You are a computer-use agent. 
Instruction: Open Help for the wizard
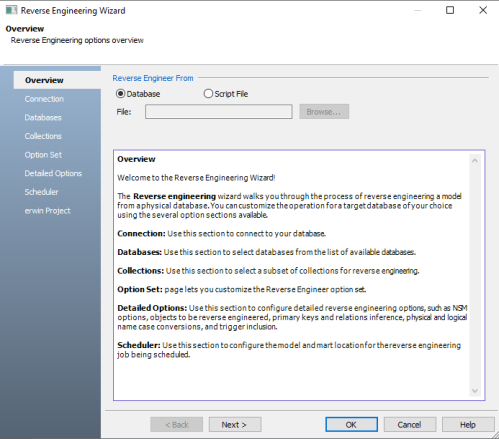click(x=468, y=425)
